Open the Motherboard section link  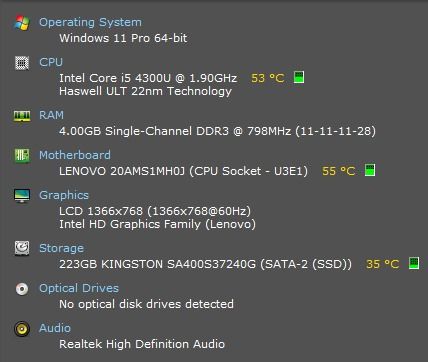pyautogui.click(x=75, y=155)
